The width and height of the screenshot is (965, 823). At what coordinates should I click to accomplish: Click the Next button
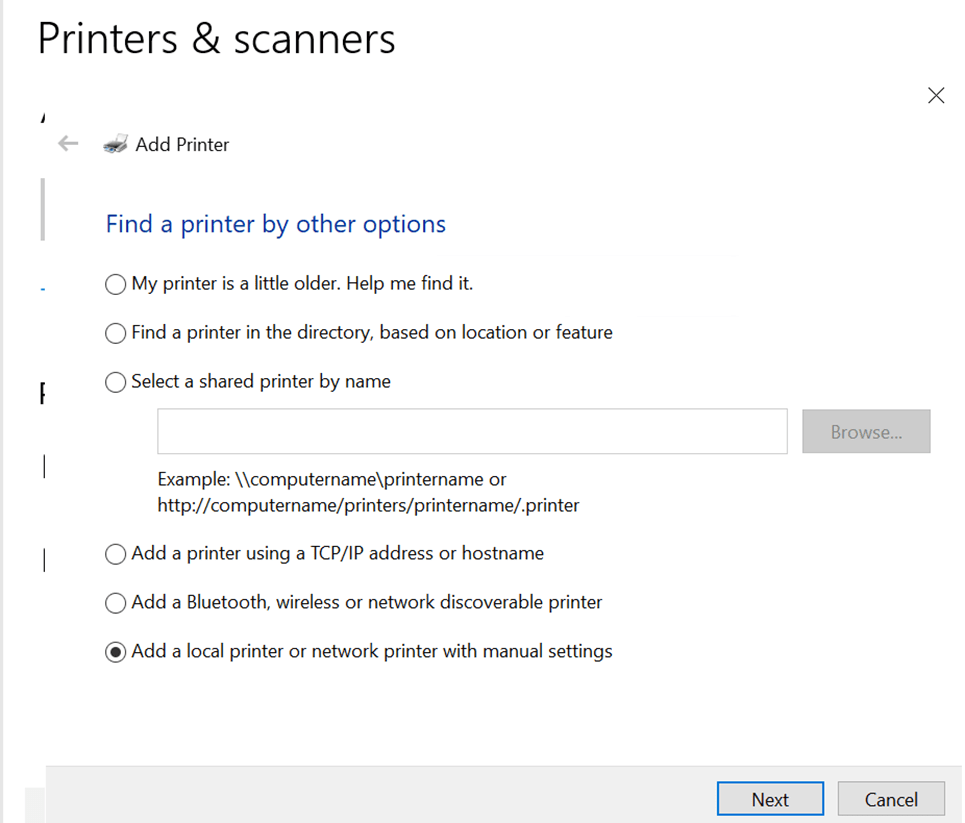click(770, 799)
